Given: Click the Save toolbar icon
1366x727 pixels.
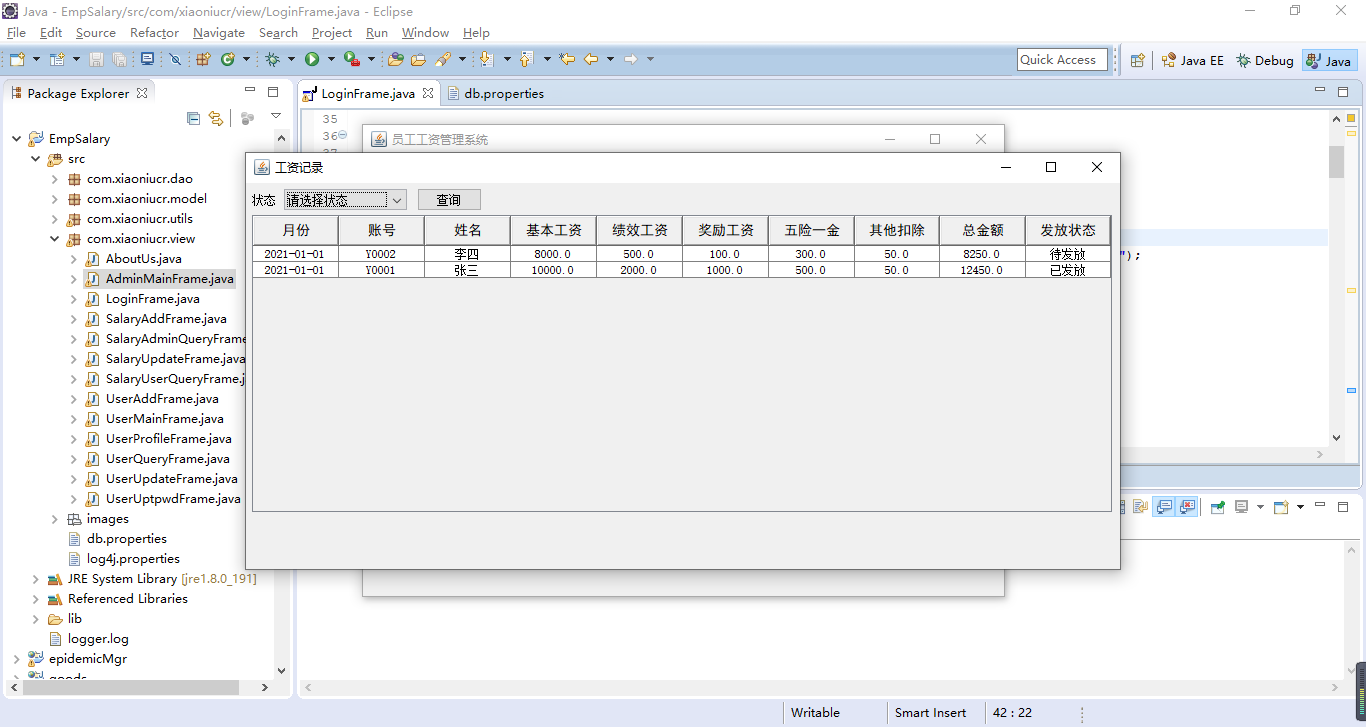Looking at the screenshot, I should 96,59.
